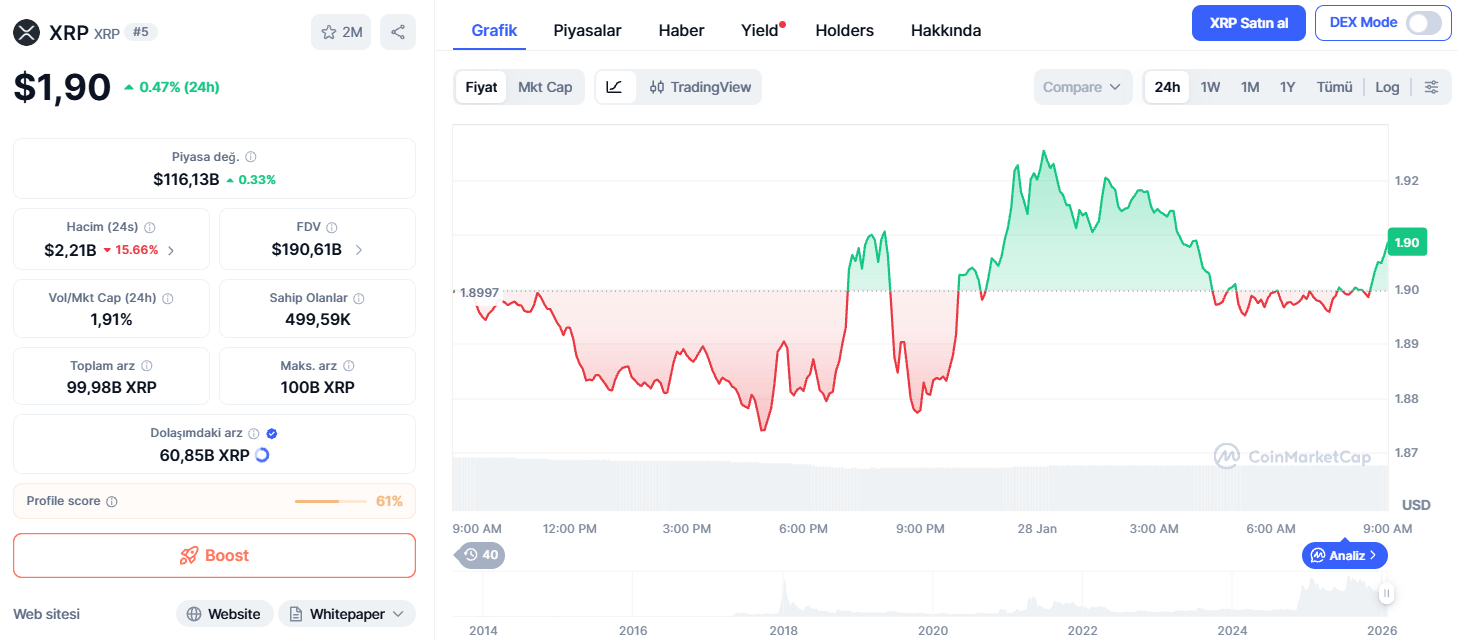Select Mkt Cap chart view
1458x640 pixels.
(545, 87)
